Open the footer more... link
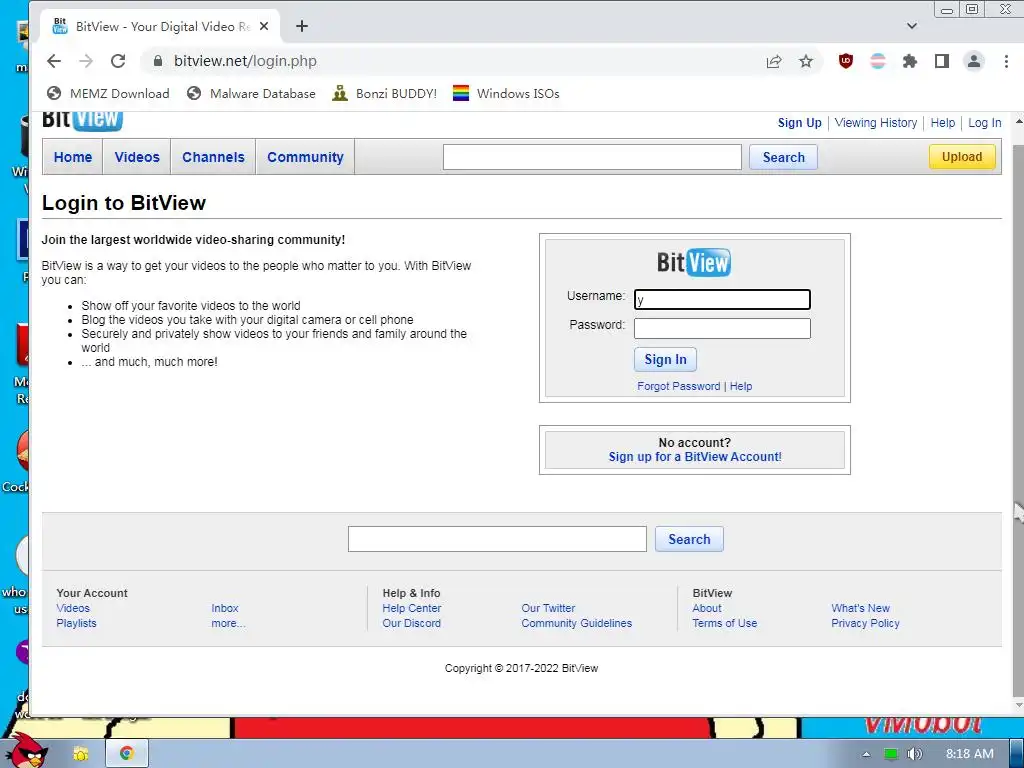Screen dimensions: 1024x768 coord(228,623)
